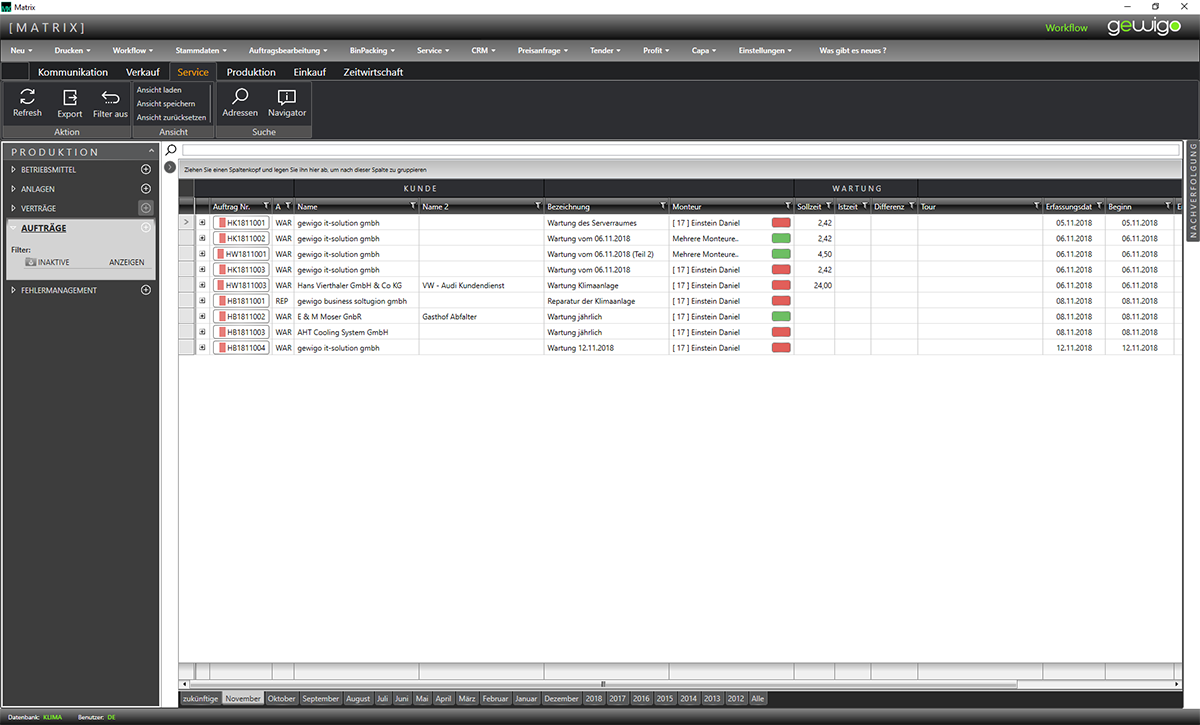Collapse the Produktion panel header
The image size is (1200, 725).
pos(151,151)
